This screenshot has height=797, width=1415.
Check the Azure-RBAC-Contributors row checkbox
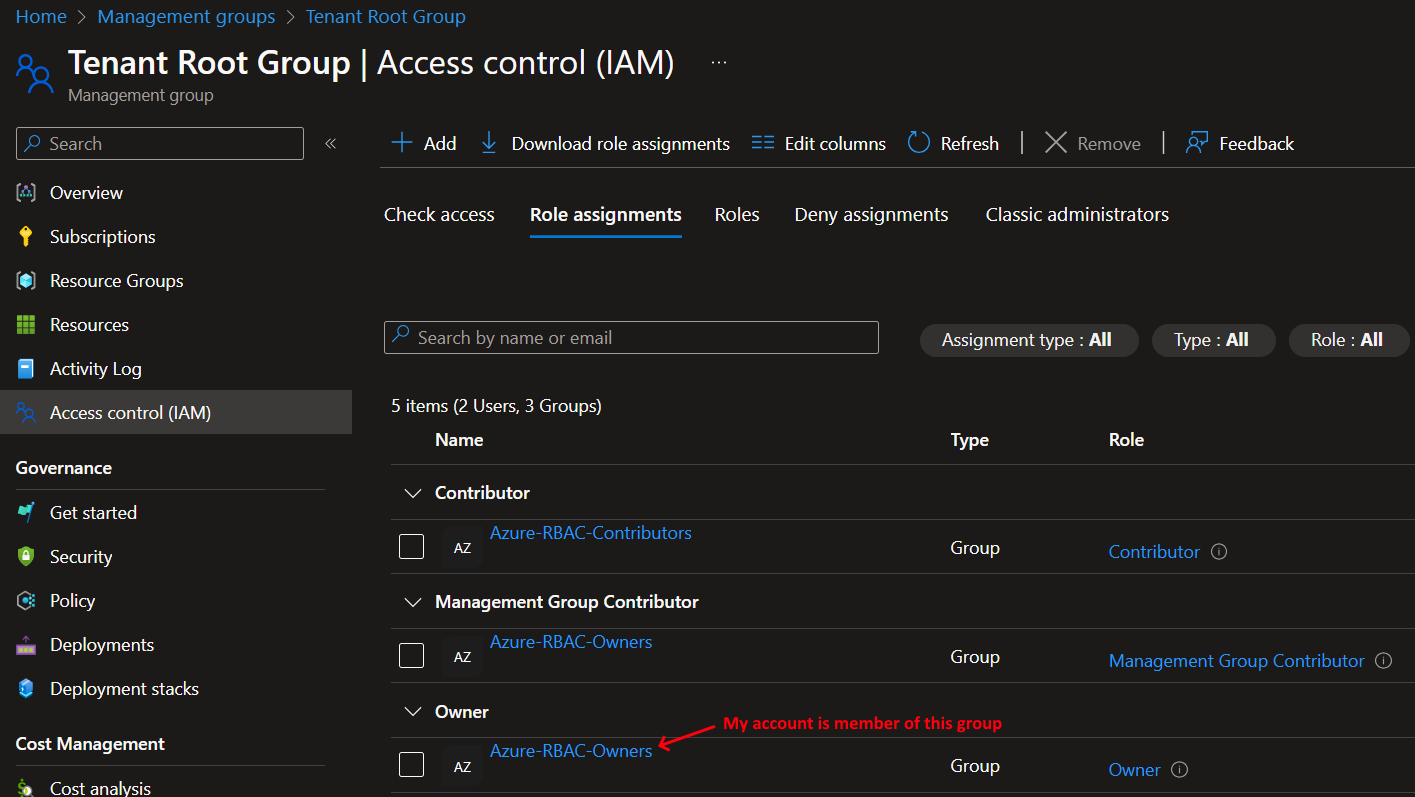[x=412, y=547]
